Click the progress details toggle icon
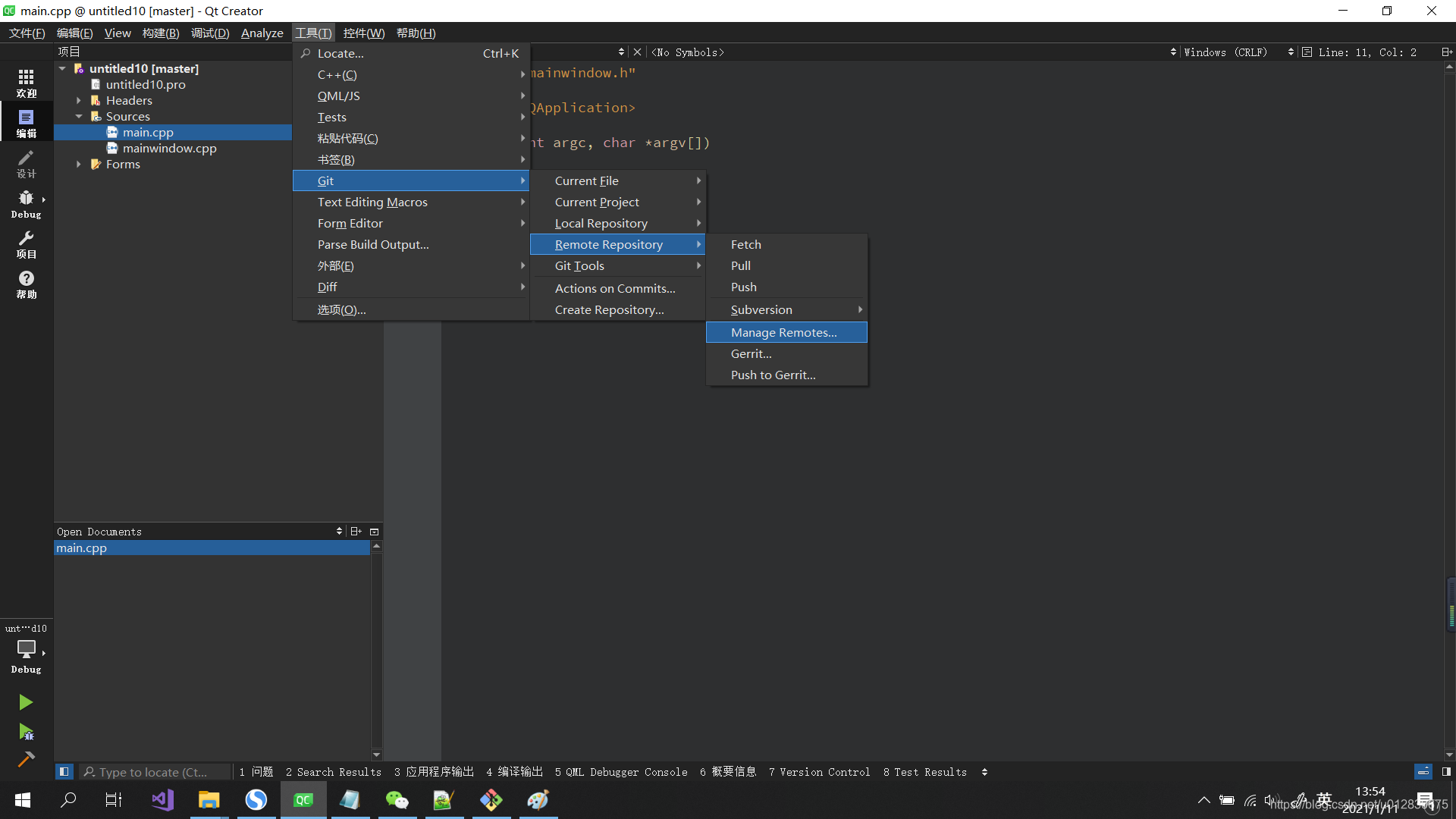The width and height of the screenshot is (1456, 819). click(x=1423, y=772)
